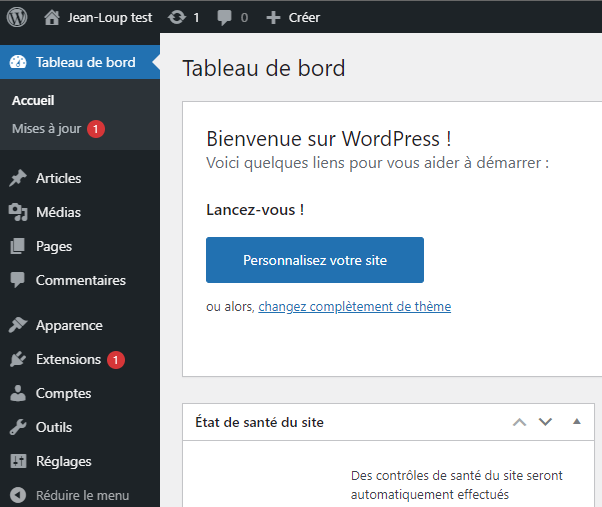Click the Lancez-vous ! subheading

255,210
